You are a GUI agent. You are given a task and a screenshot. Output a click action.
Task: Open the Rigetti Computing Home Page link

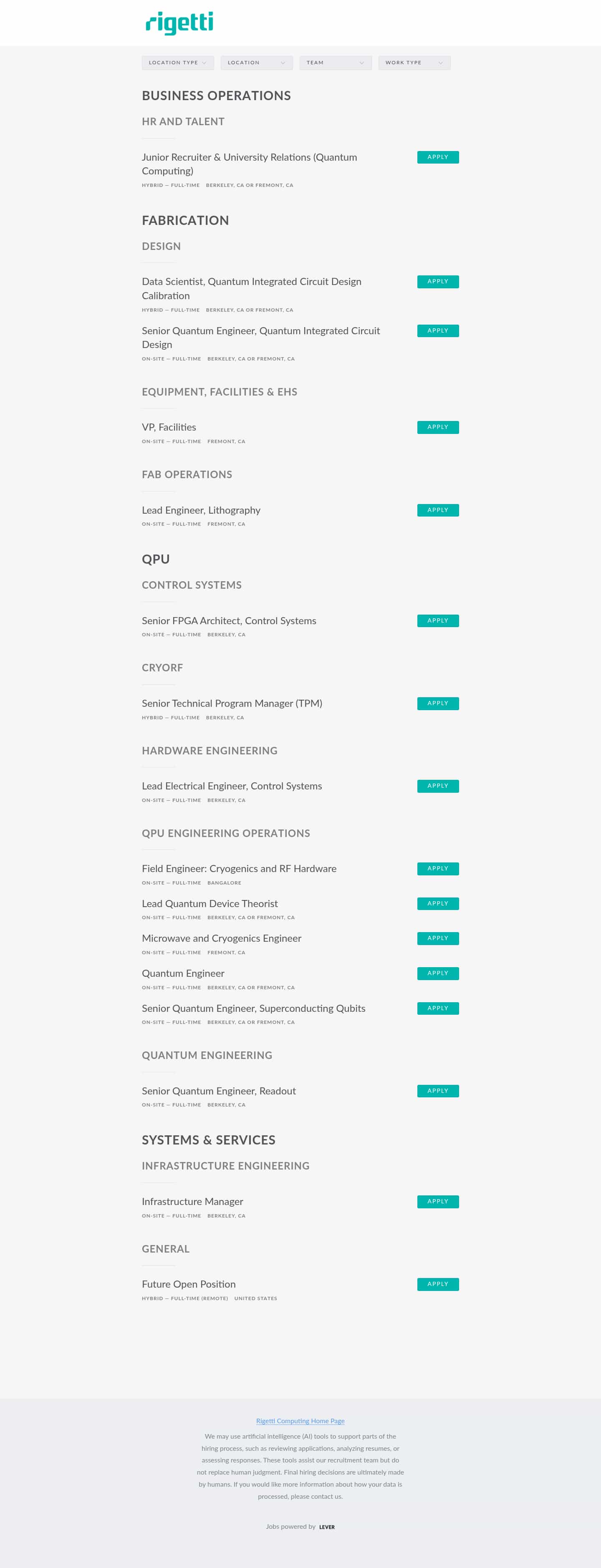click(300, 1421)
